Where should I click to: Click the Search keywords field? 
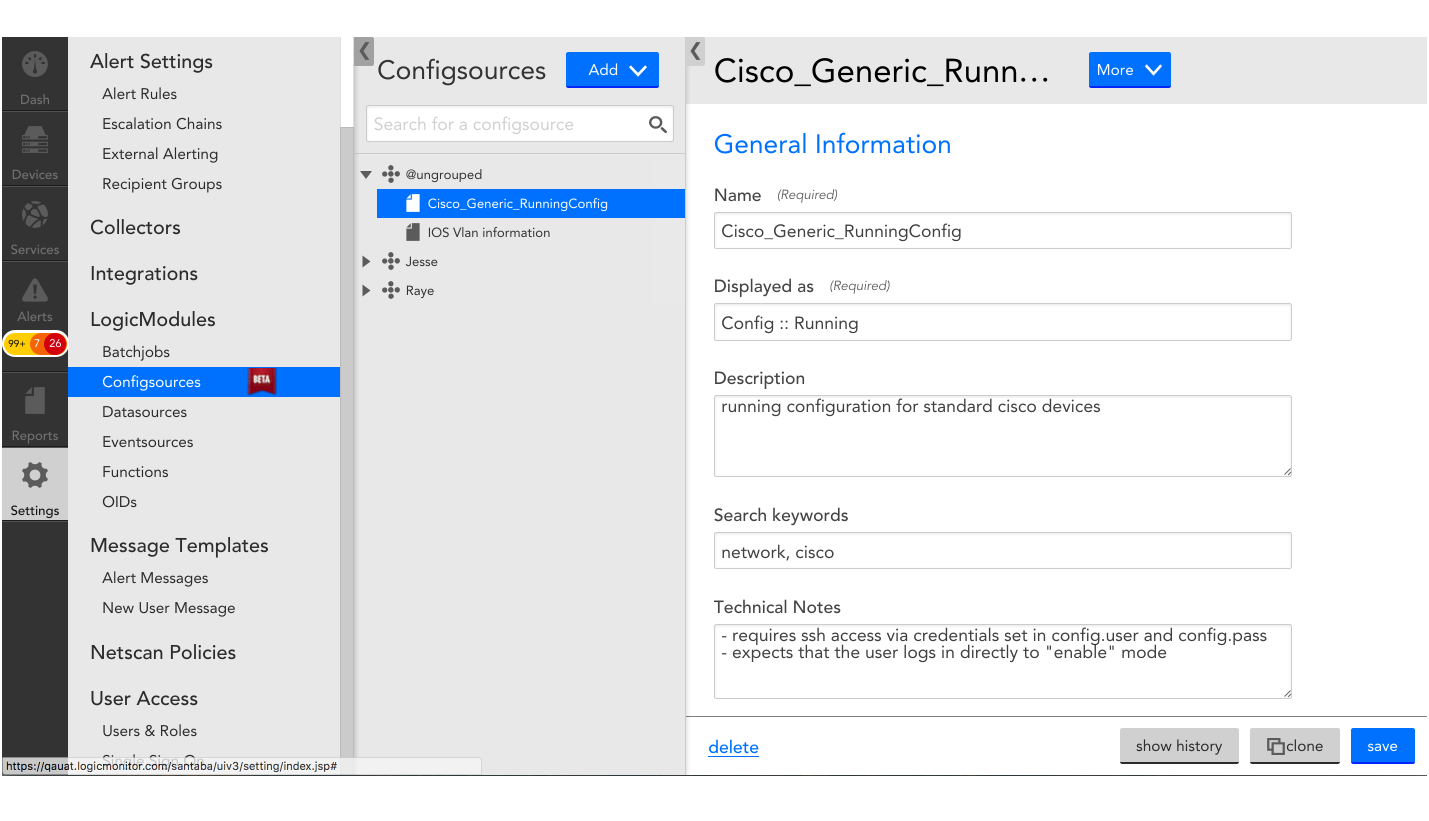[1002, 551]
